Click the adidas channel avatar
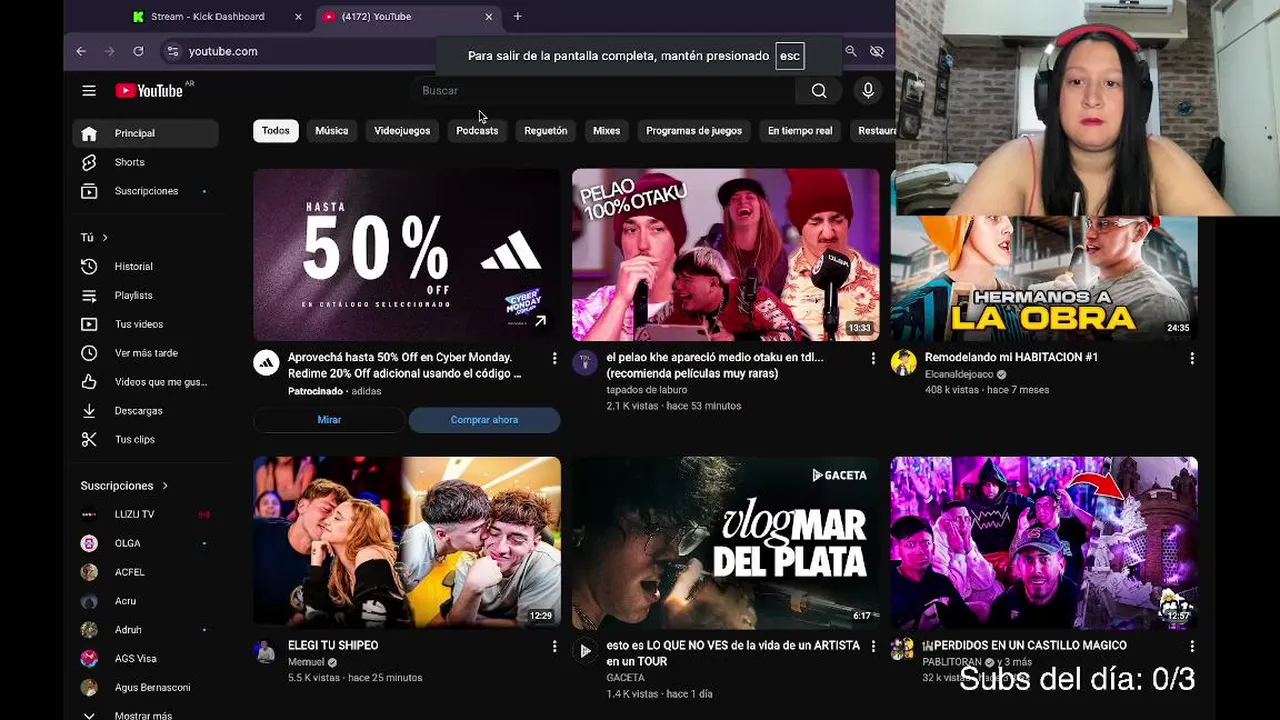 266,362
